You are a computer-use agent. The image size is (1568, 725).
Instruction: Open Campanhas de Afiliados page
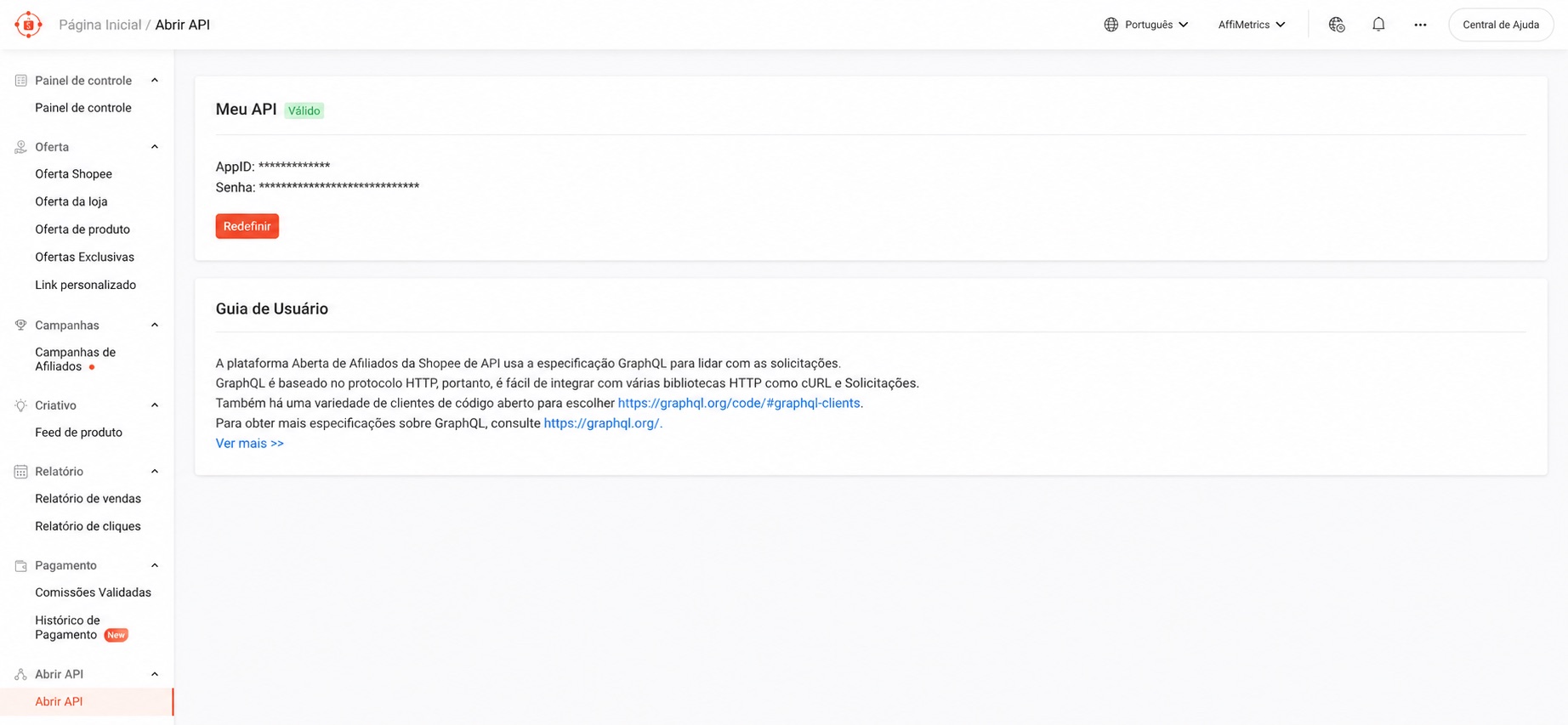[75, 360]
